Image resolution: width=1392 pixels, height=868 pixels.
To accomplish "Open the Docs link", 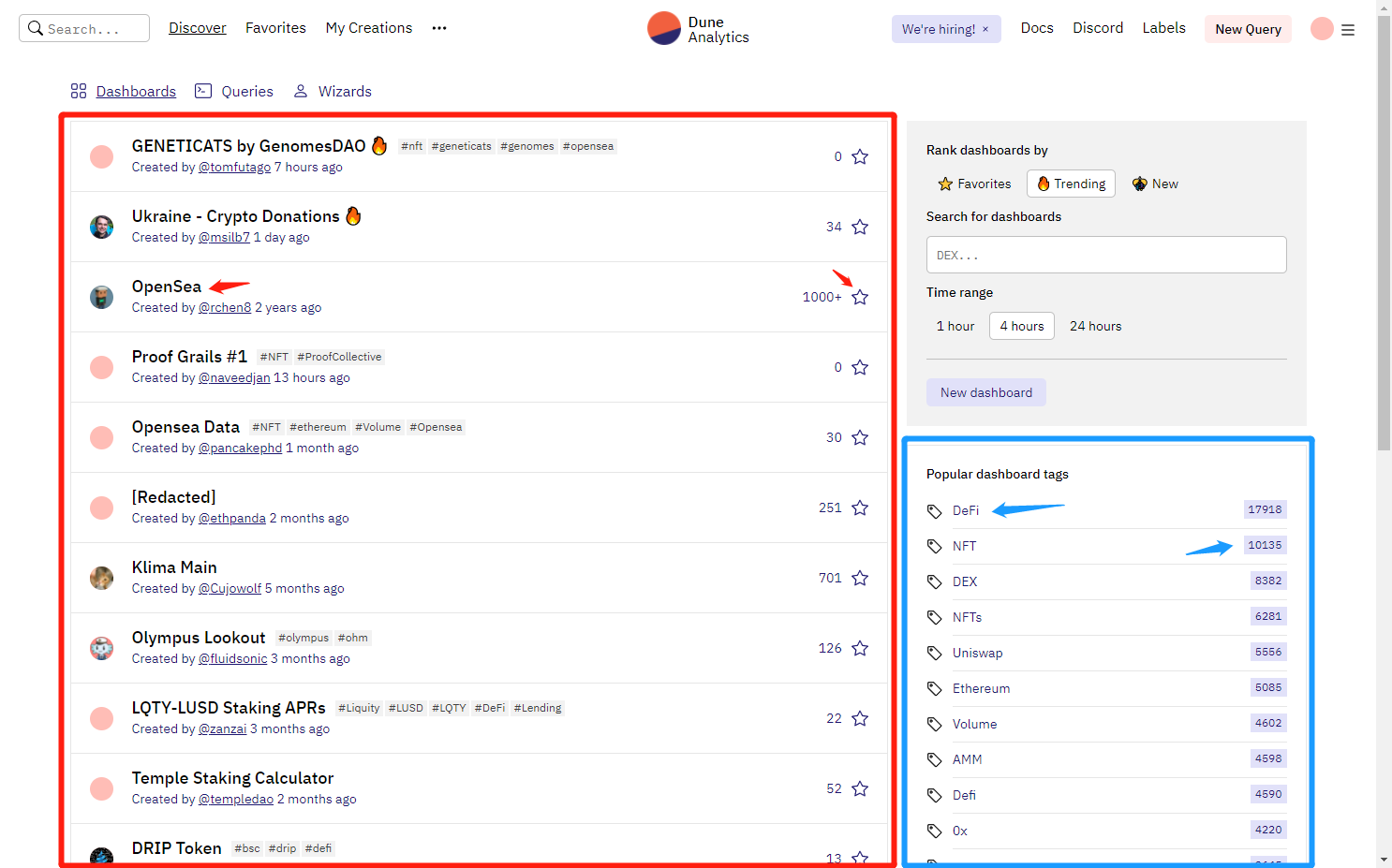I will pos(1037,28).
